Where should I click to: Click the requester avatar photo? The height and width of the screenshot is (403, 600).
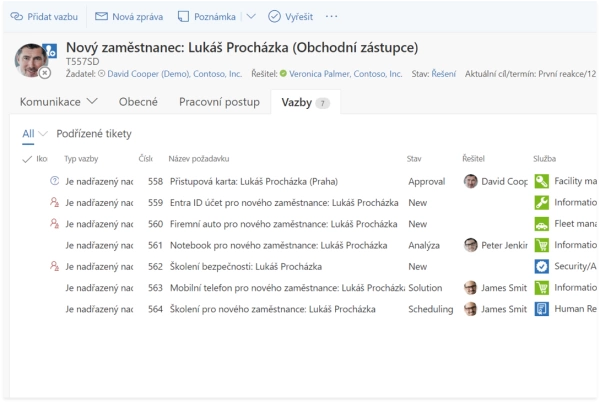(x=31, y=60)
